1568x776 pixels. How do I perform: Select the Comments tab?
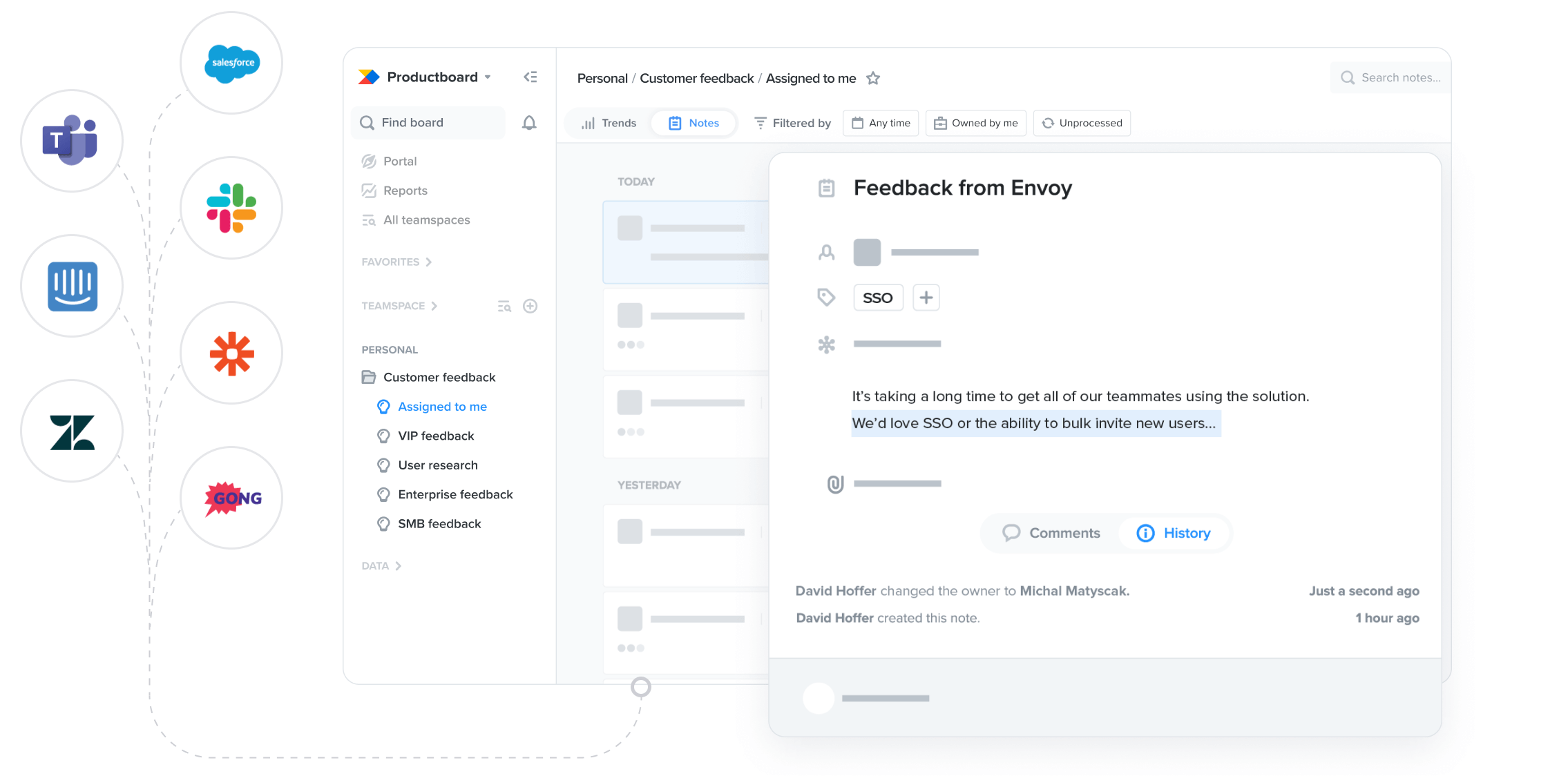(x=1050, y=532)
